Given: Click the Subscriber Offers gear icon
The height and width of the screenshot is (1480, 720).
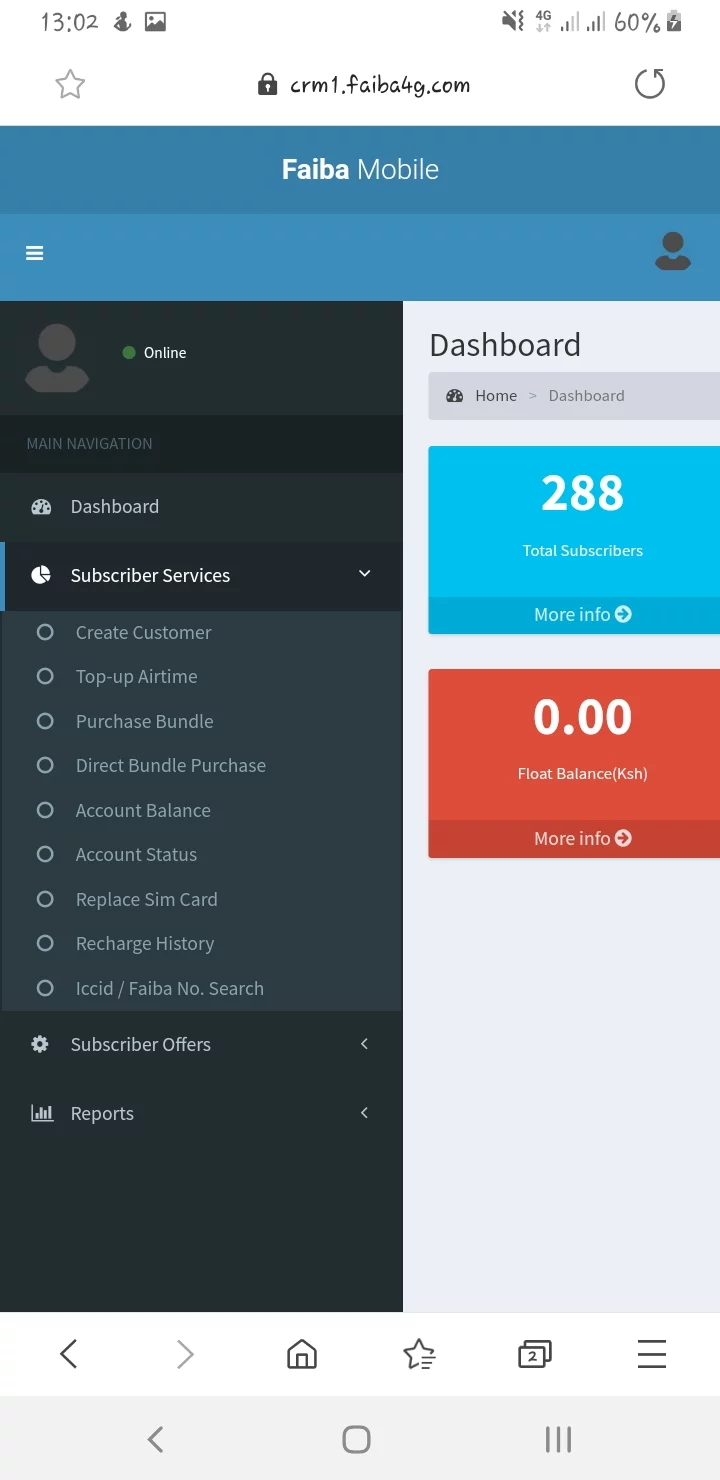Looking at the screenshot, I should [x=40, y=1044].
